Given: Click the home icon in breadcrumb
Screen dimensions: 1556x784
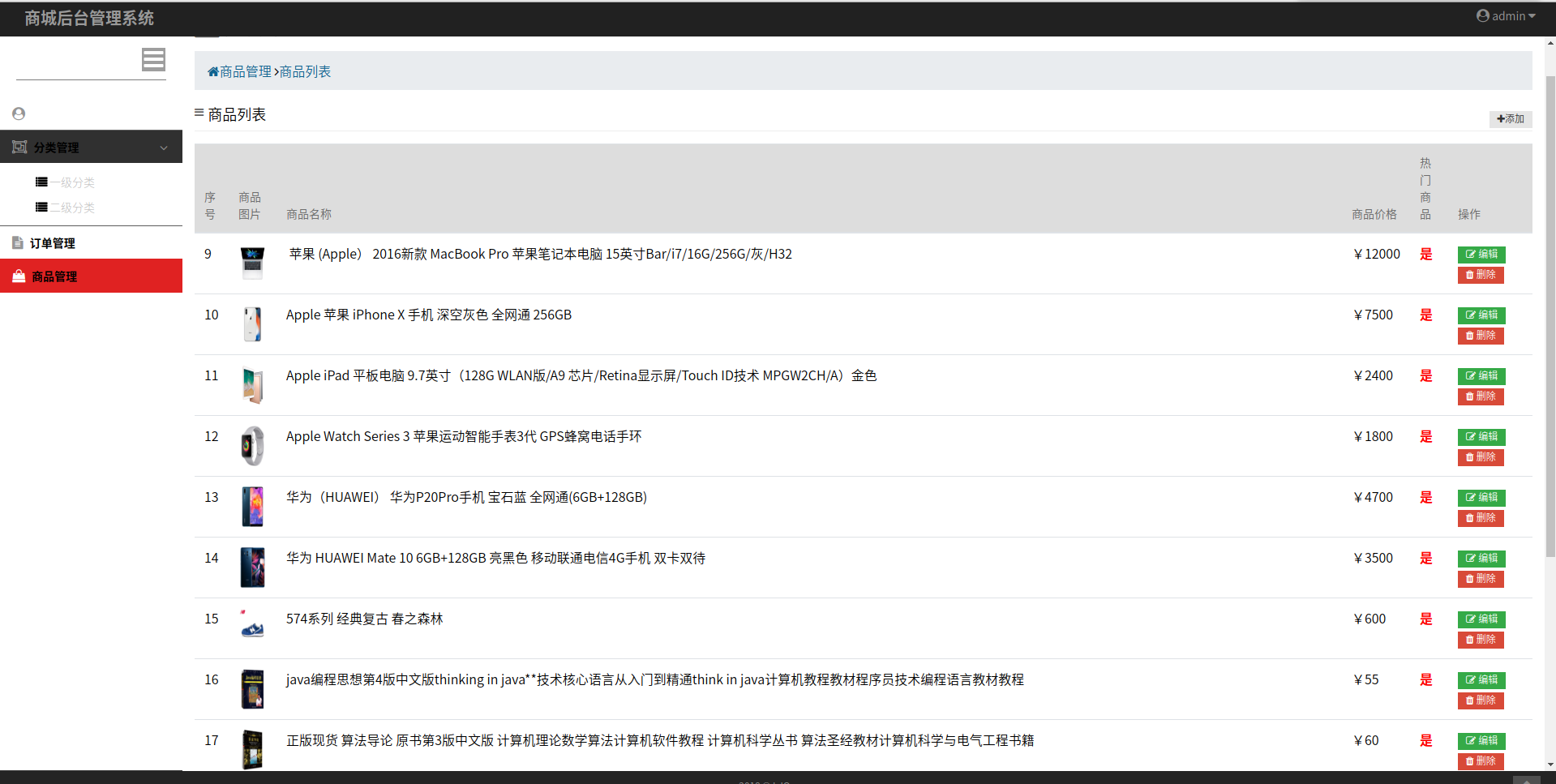Looking at the screenshot, I should 213,71.
